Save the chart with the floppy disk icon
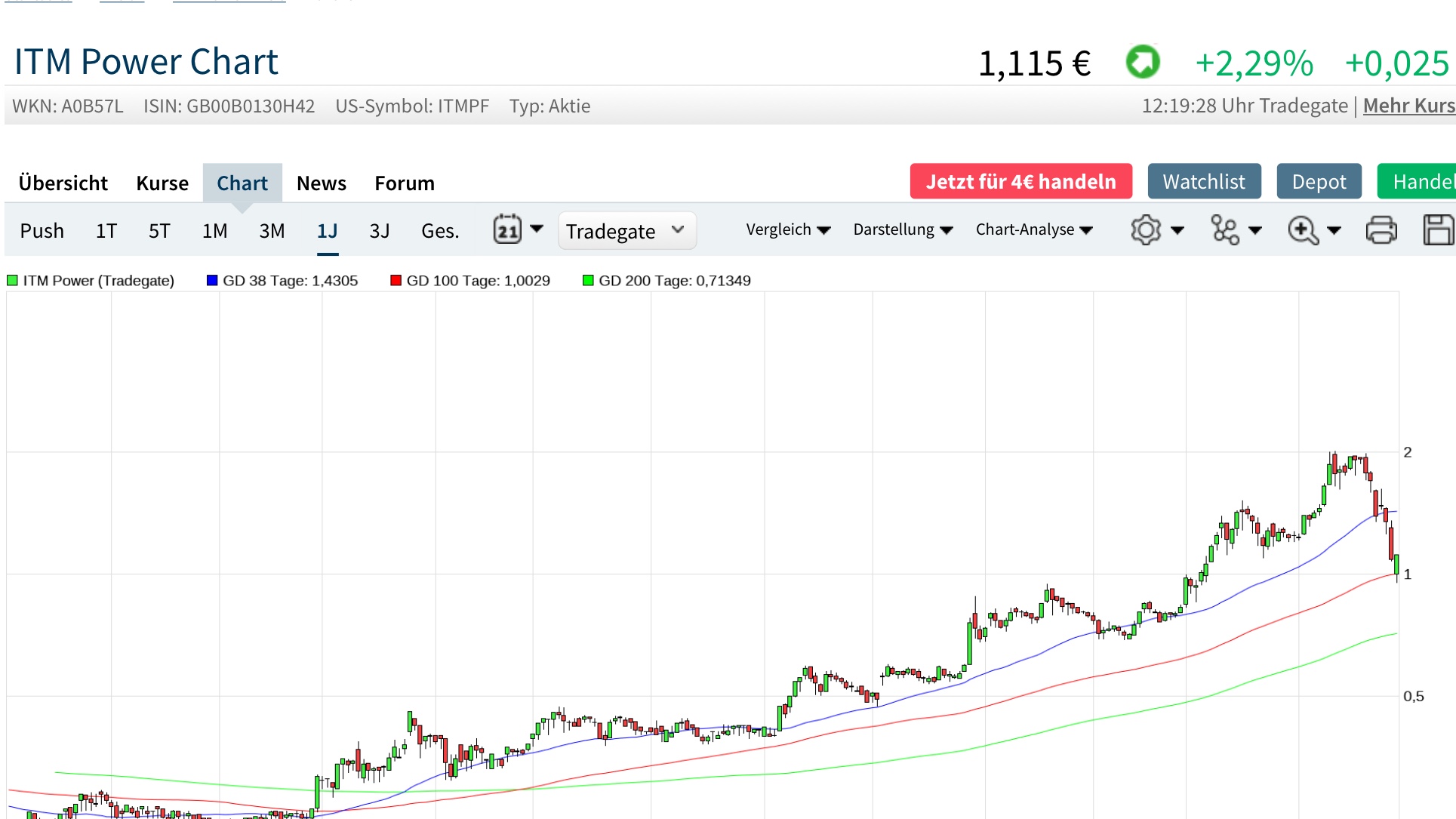Image resolution: width=1456 pixels, height=819 pixels. (x=1438, y=229)
